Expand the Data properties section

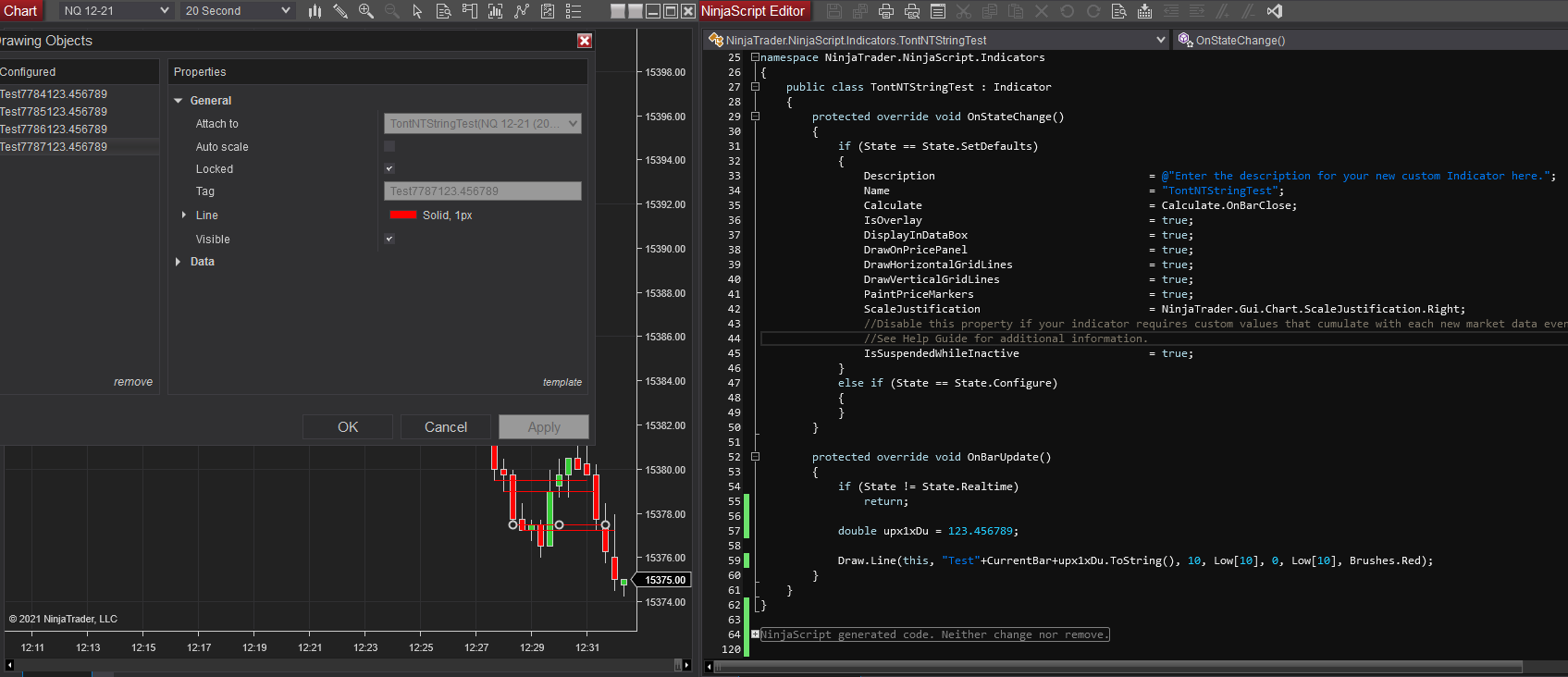point(179,262)
